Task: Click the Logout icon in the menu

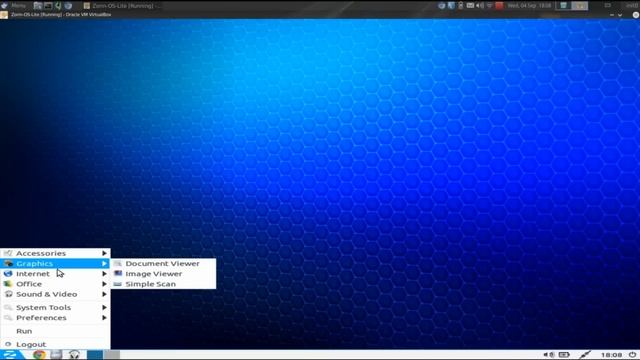Action: pyautogui.click(x=8, y=344)
